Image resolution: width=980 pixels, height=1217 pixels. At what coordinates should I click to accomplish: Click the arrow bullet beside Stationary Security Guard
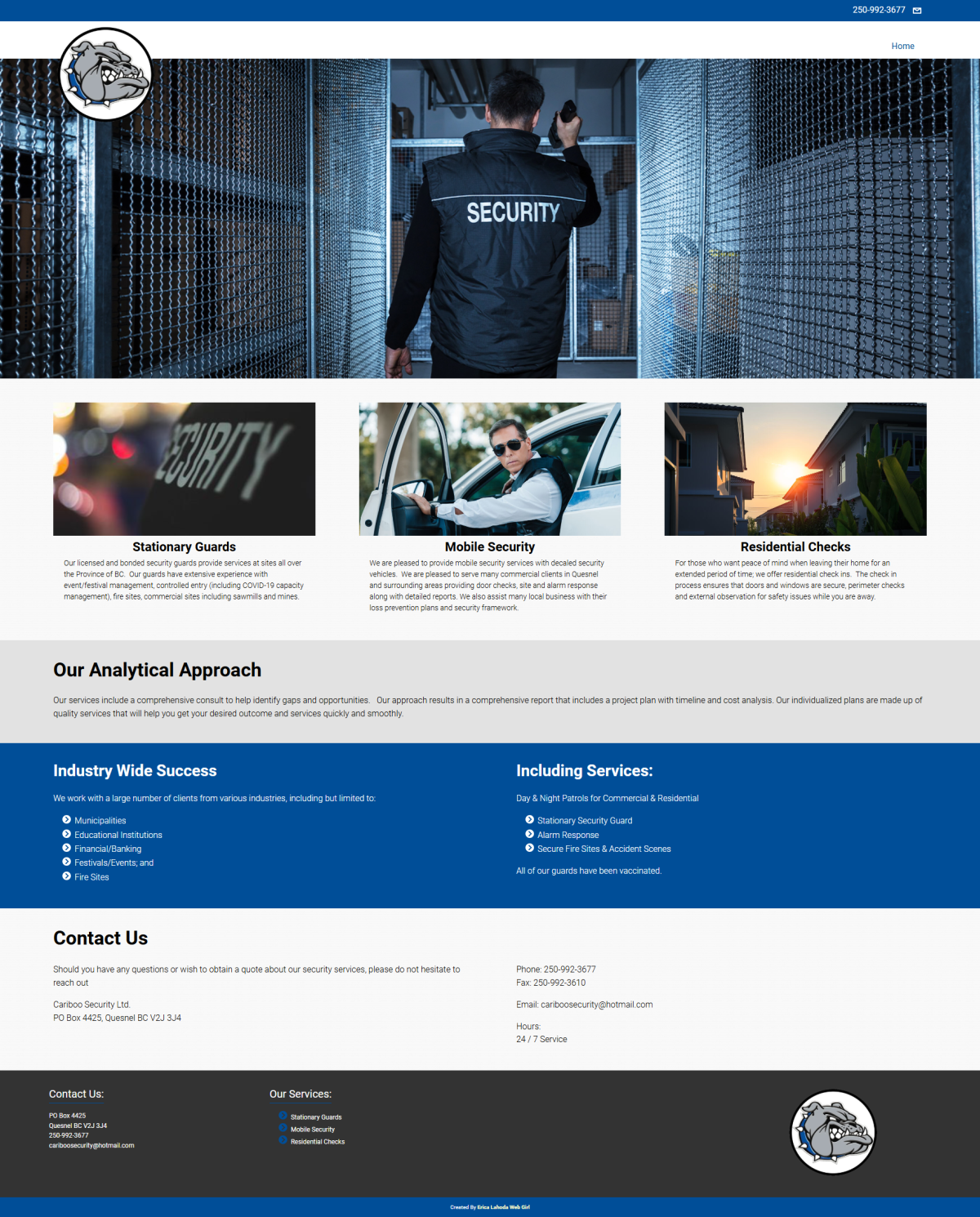(x=529, y=820)
